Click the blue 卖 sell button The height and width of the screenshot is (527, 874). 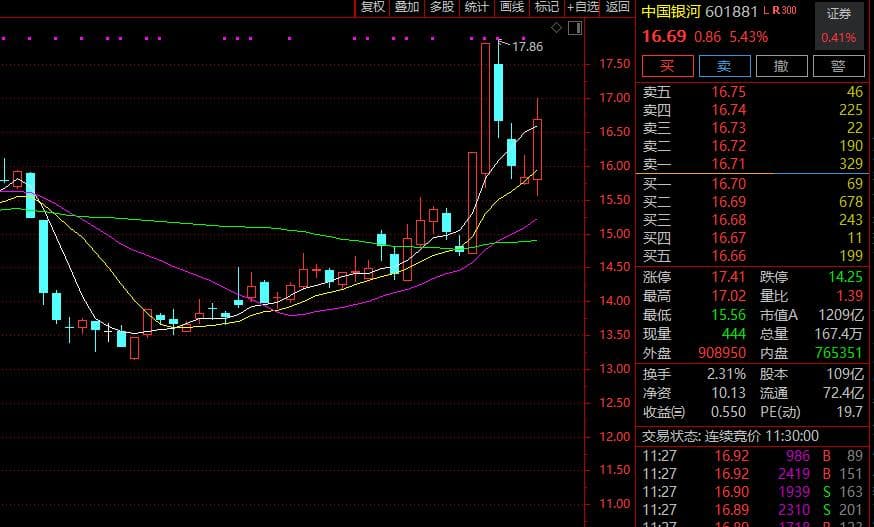pyautogui.click(x=725, y=66)
